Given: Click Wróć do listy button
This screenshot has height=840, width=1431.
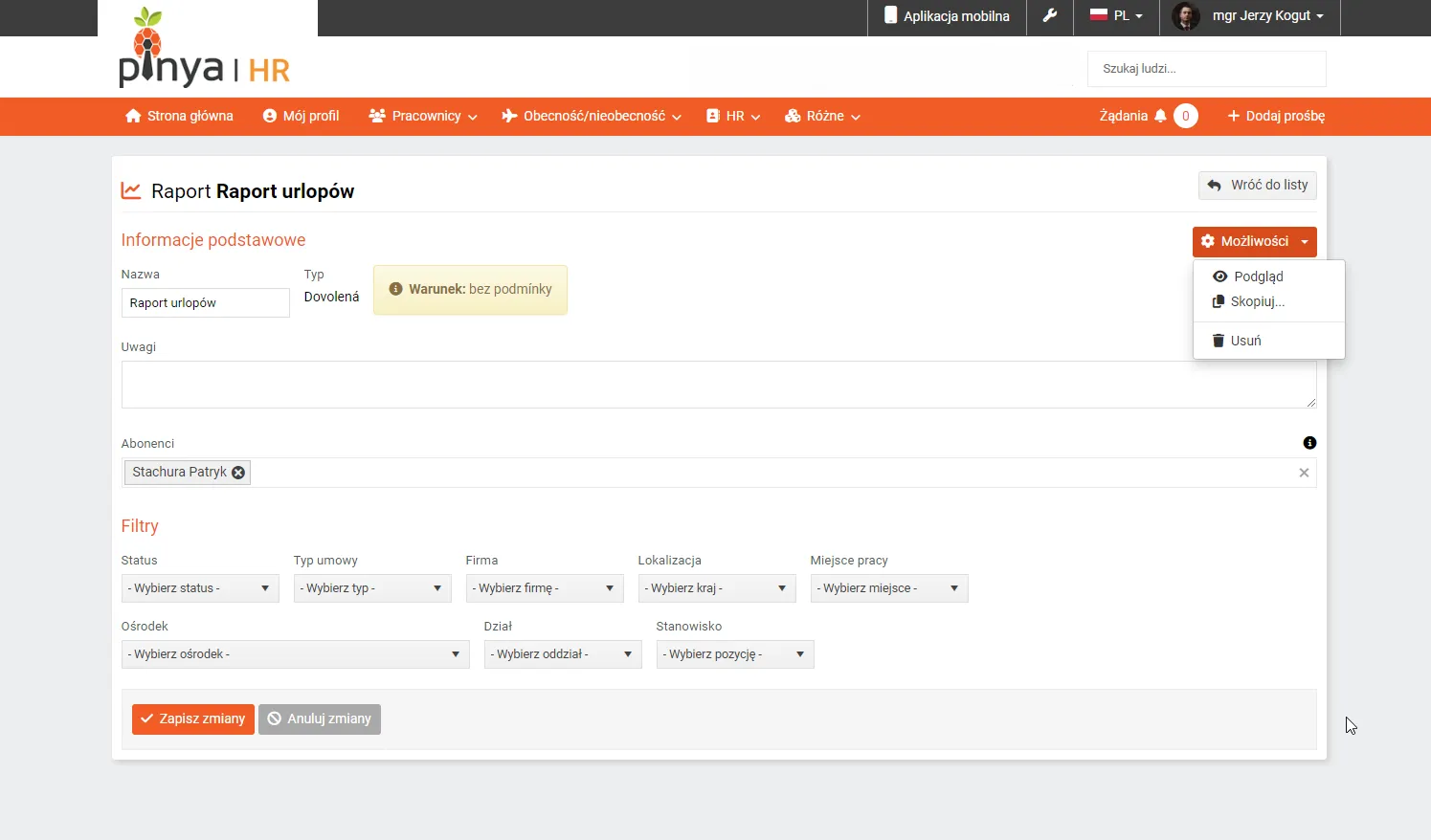Looking at the screenshot, I should click(x=1258, y=186).
